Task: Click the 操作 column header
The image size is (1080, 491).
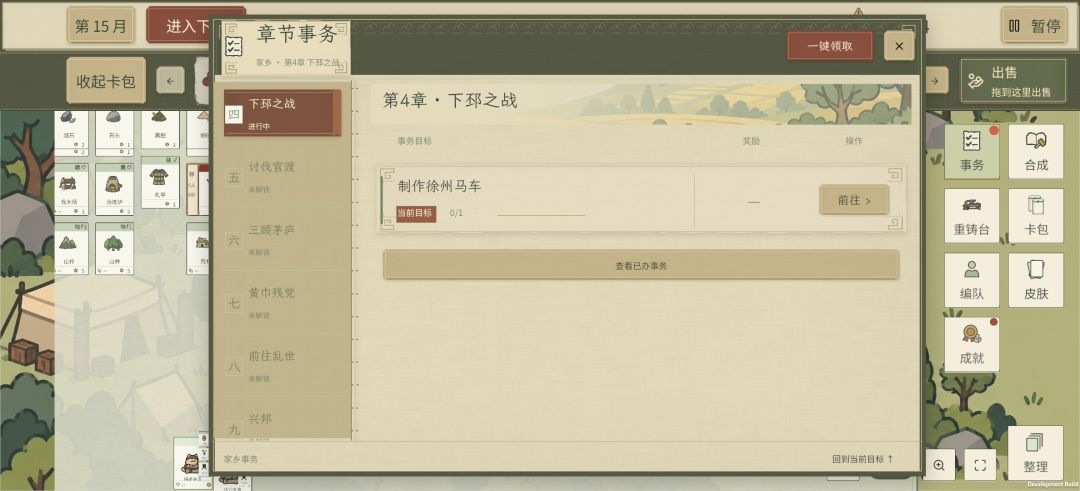Action: [x=854, y=140]
